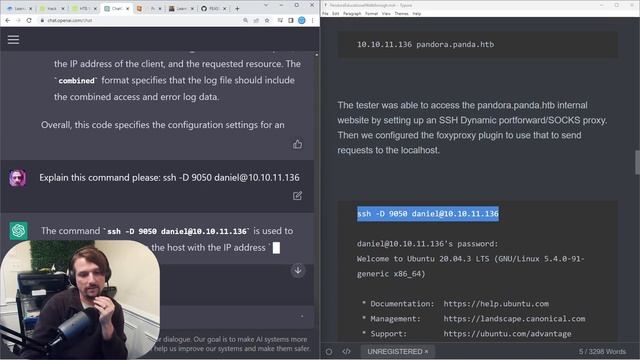The image size is (640, 360).
Task: Toggle Chrome's side panel icon
Action: [x=291, y=20]
